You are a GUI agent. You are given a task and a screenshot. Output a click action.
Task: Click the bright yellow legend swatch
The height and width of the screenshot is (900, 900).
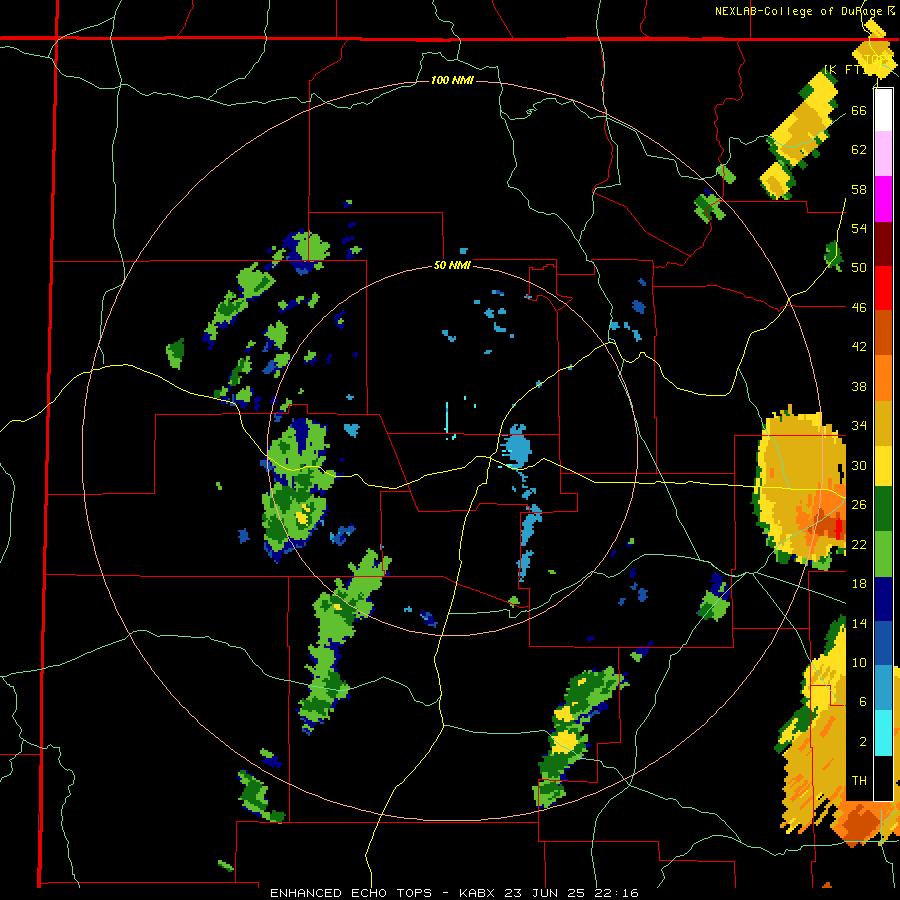pos(883,466)
